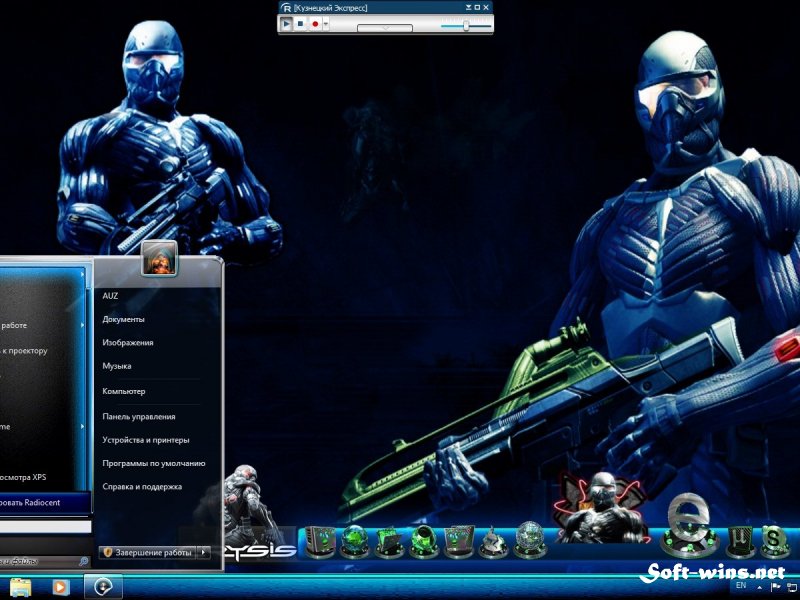The width and height of the screenshot is (800, 600).
Task: Open Windows Explorer from taskbar
Action: (20, 587)
